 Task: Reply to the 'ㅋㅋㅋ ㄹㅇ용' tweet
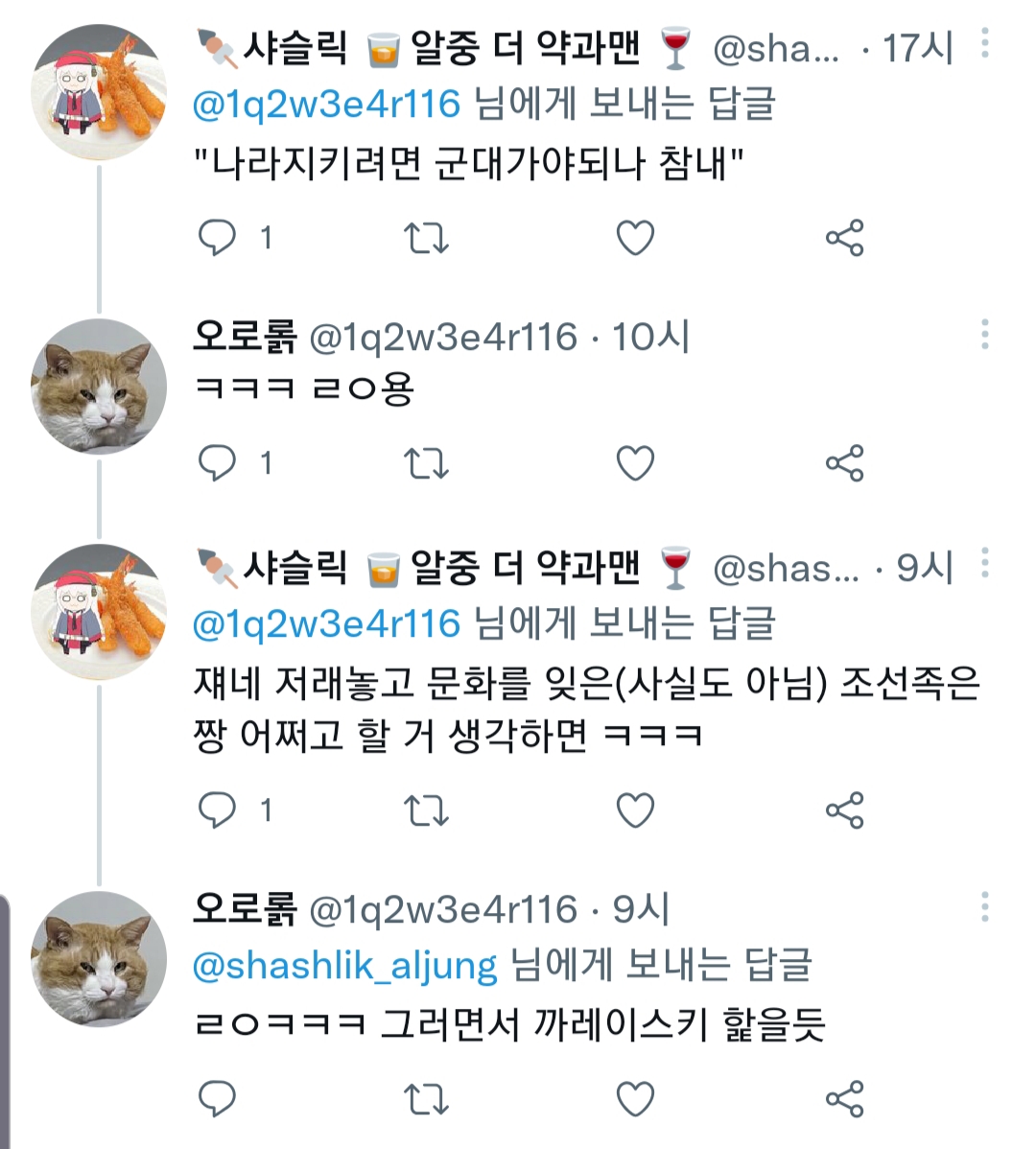pos(217,464)
